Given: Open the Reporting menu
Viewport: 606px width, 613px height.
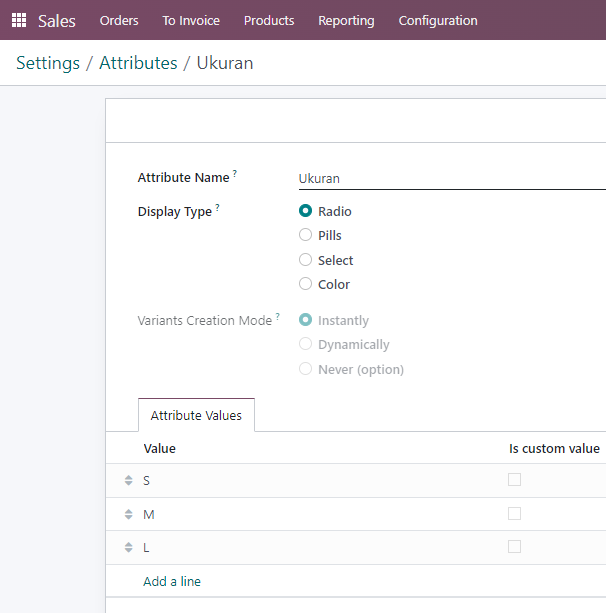Looking at the screenshot, I should 346,20.
